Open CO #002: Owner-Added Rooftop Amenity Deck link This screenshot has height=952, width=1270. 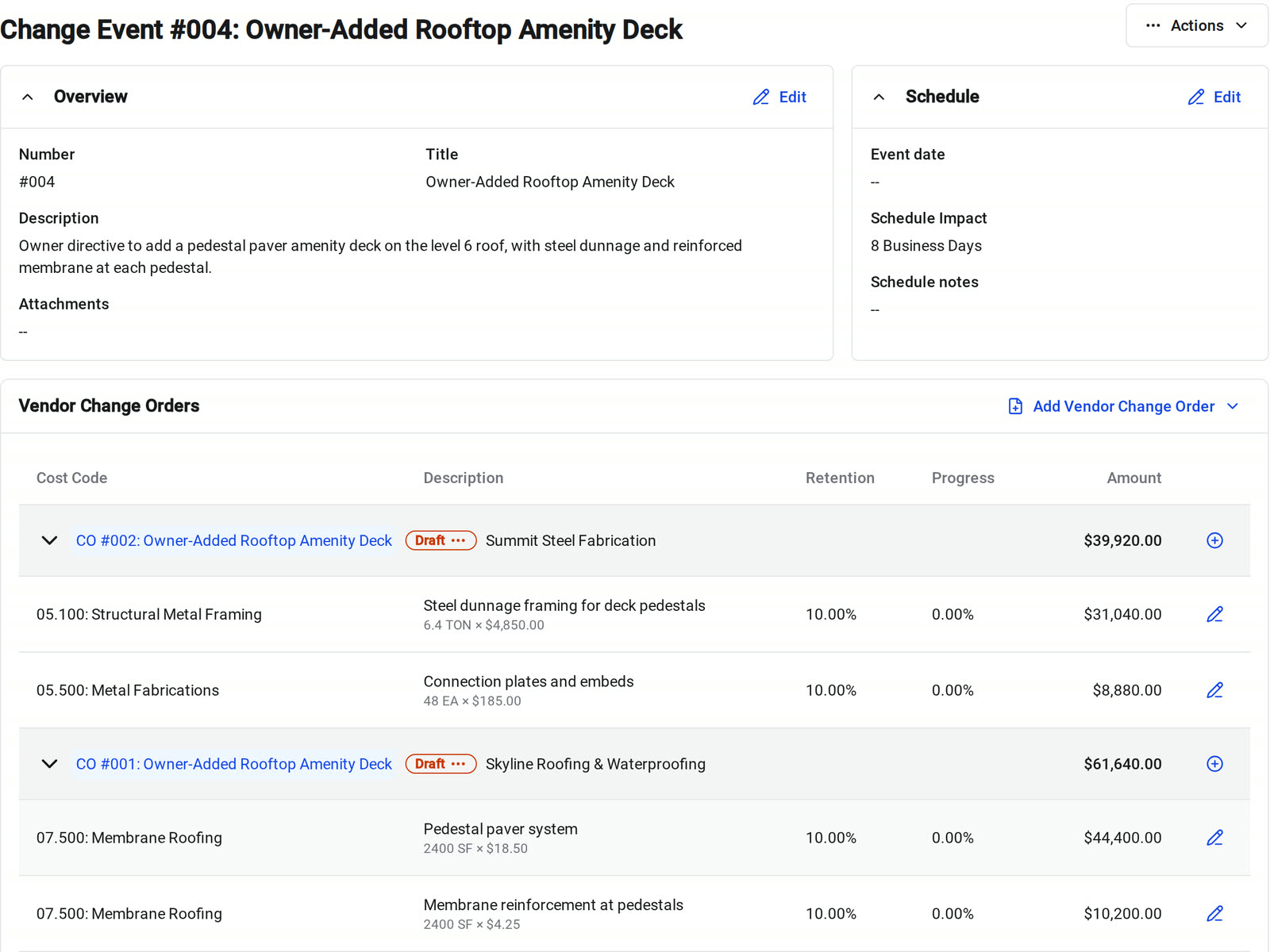click(x=233, y=540)
